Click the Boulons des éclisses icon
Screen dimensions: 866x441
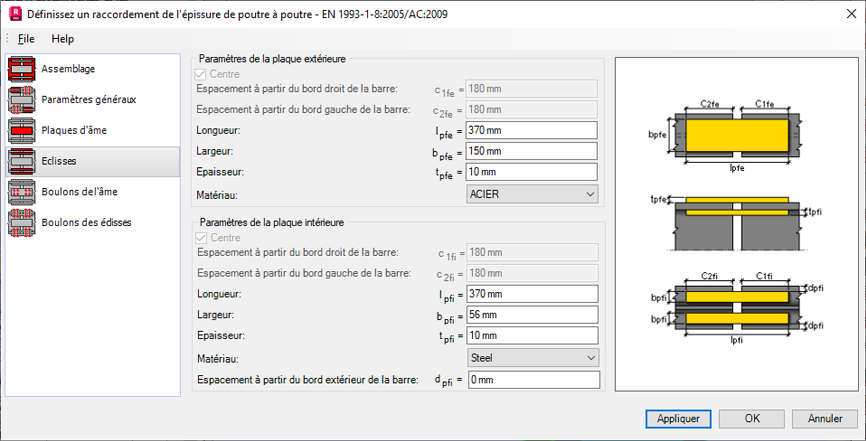click(x=22, y=223)
